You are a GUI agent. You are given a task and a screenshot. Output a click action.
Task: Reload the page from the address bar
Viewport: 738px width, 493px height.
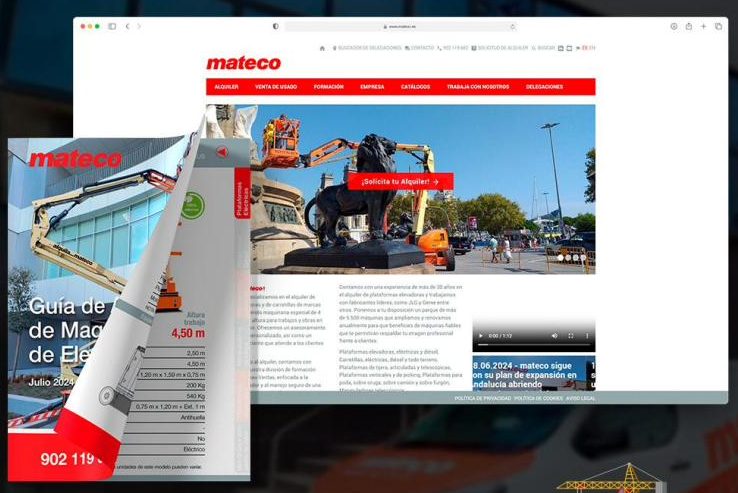[513, 27]
